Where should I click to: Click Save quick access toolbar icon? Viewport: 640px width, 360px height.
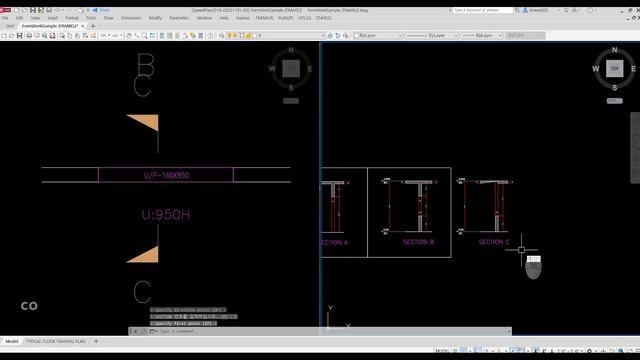(x=33, y=10)
